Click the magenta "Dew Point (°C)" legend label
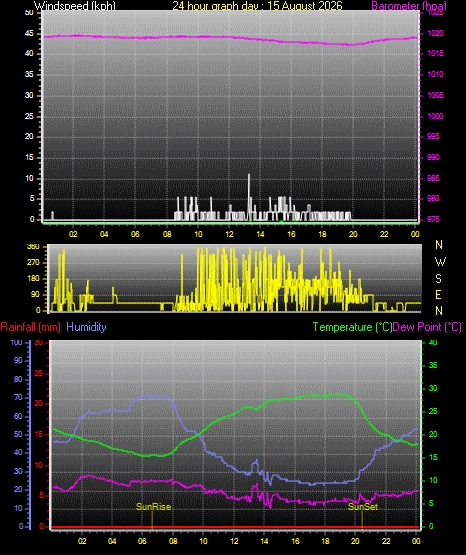The width and height of the screenshot is (466, 555). point(427,327)
